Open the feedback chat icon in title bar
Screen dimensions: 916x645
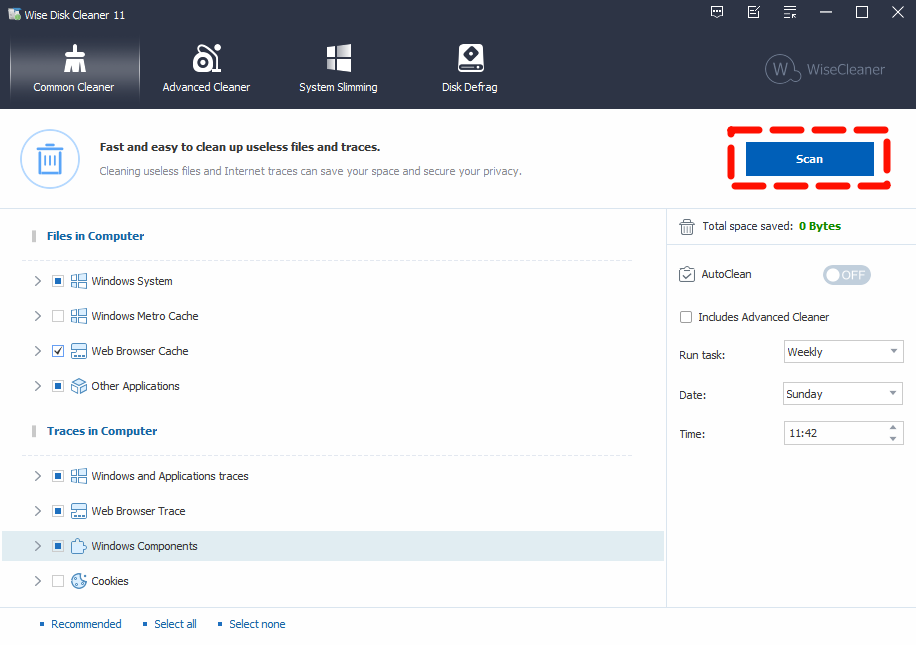click(717, 12)
